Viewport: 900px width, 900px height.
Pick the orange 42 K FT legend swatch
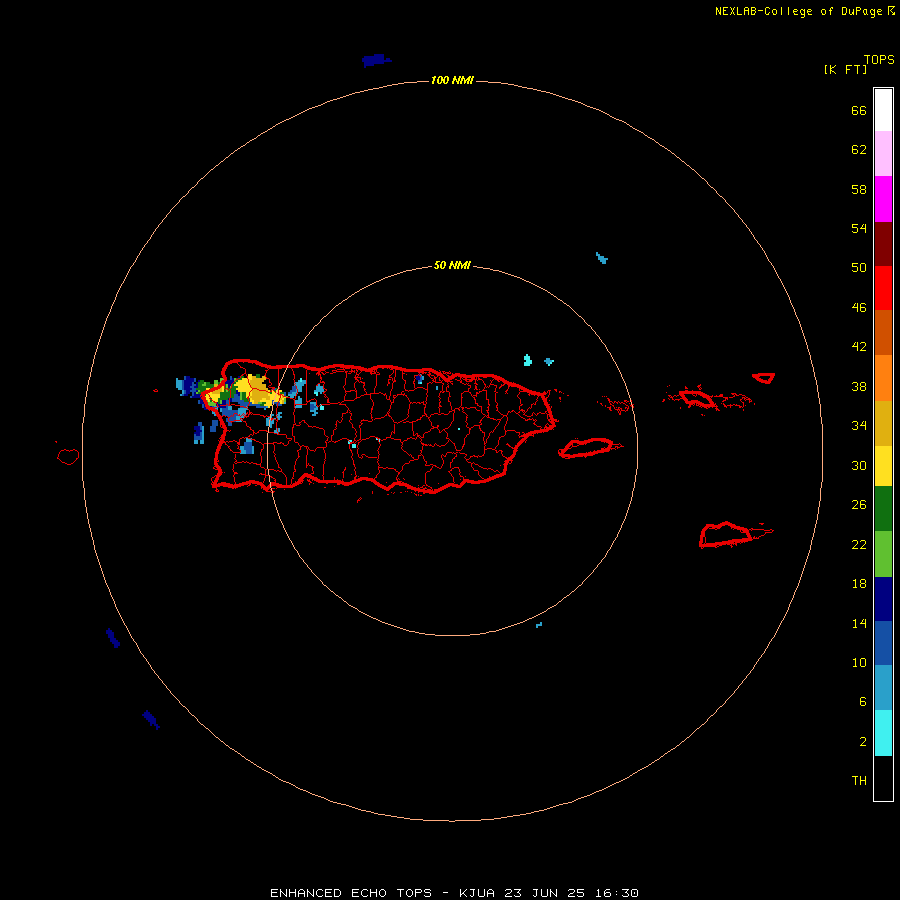click(883, 377)
